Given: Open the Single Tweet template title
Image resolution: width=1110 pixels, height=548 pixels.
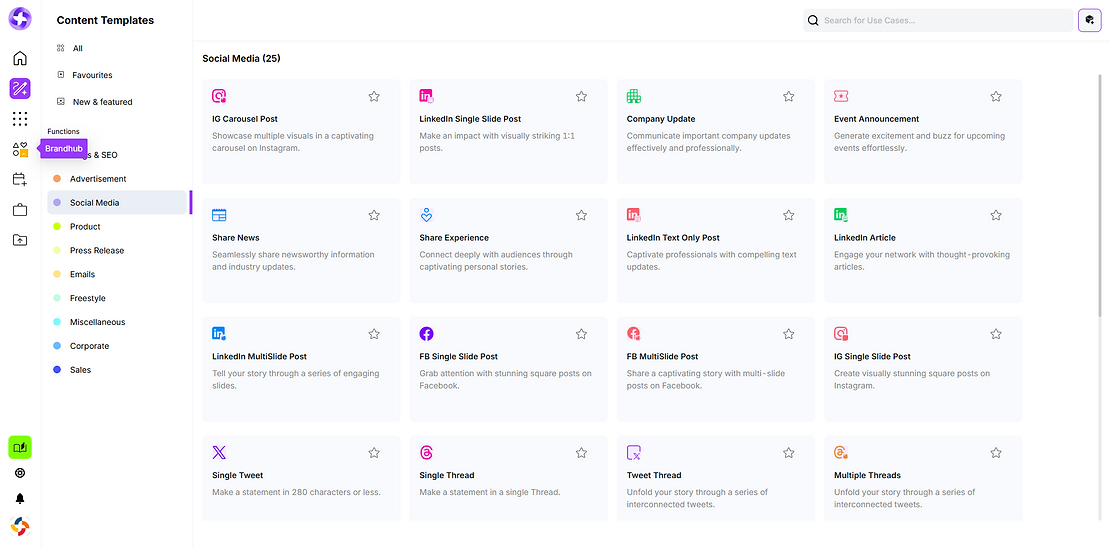Looking at the screenshot, I should click(238, 476).
